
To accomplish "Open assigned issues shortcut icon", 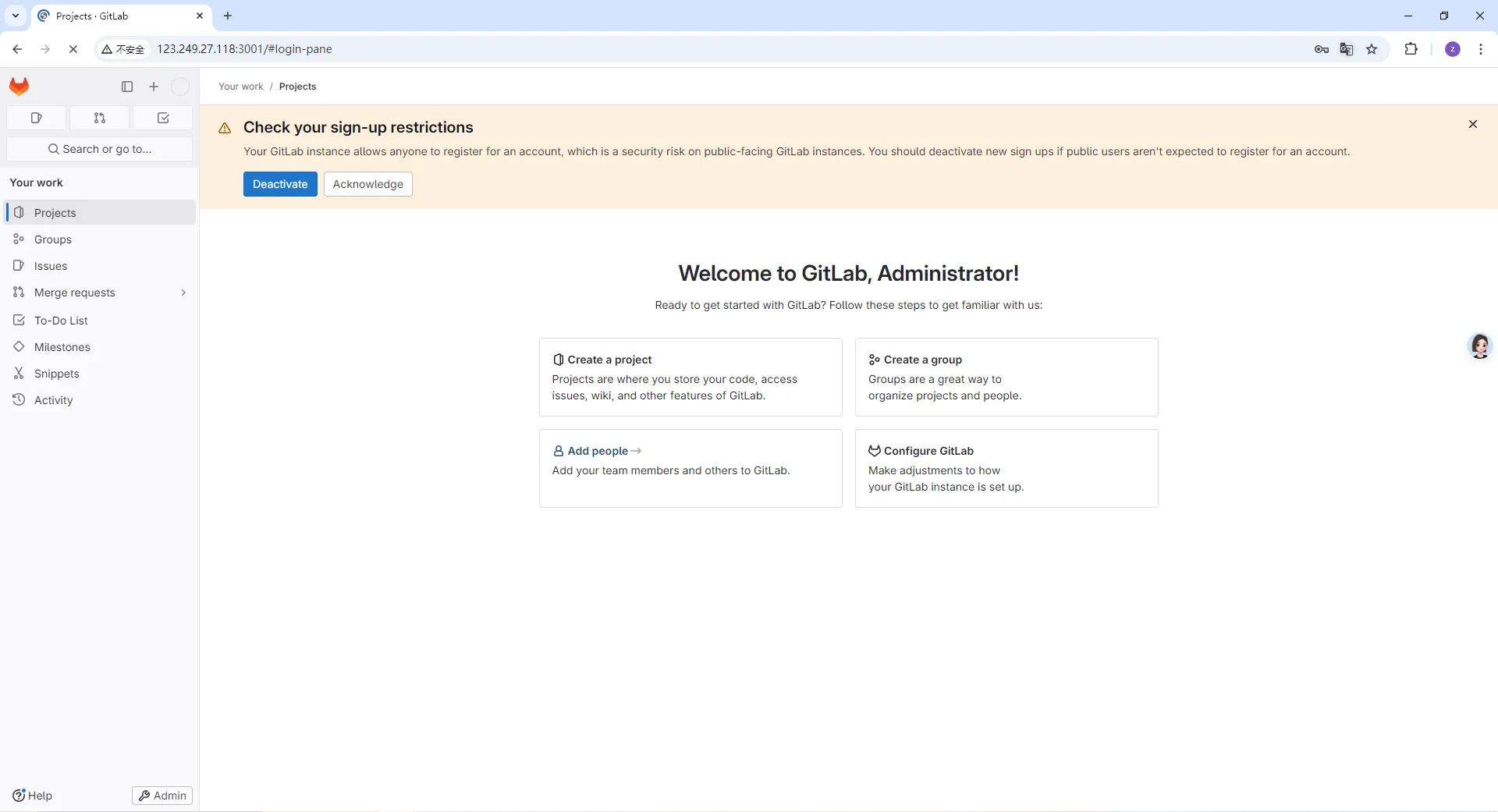I will (36, 118).
